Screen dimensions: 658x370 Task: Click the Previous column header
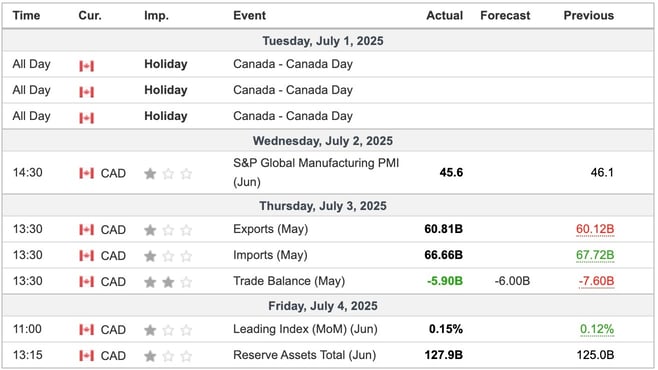coord(589,16)
